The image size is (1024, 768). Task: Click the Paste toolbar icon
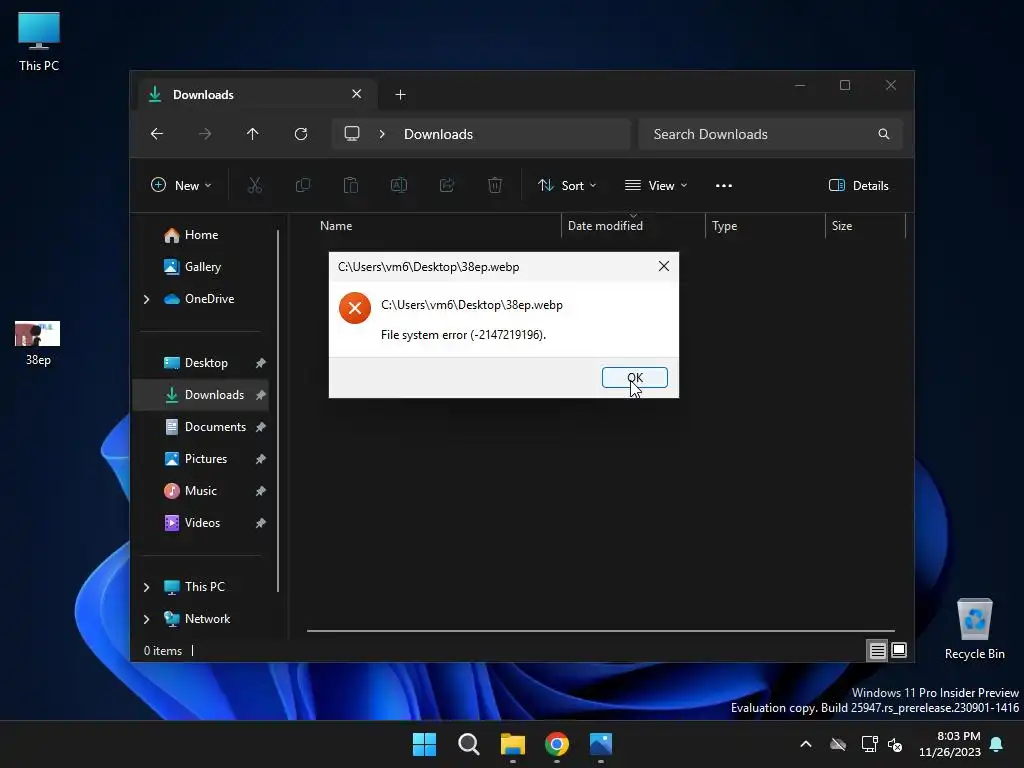pos(351,185)
